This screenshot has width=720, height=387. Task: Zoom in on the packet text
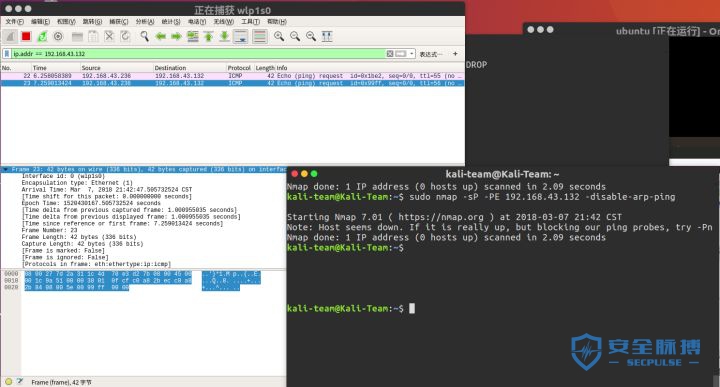[x=279, y=36]
